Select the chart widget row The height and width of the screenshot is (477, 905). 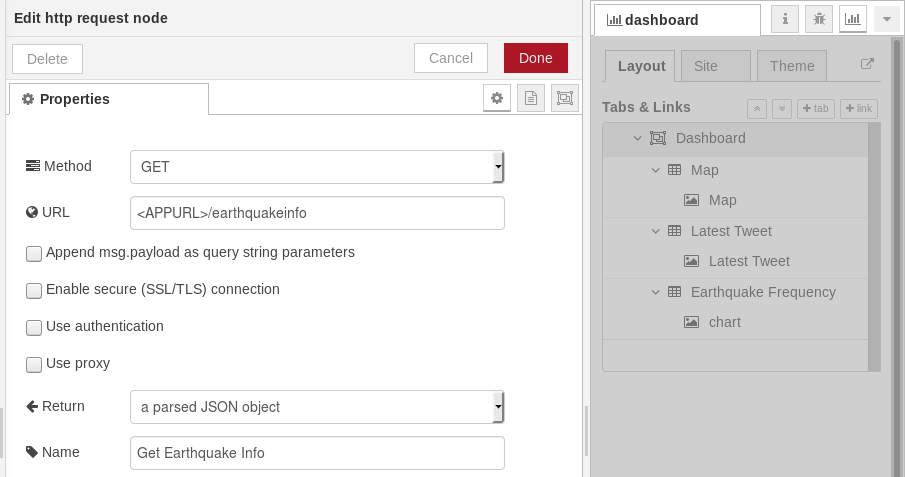click(735, 322)
